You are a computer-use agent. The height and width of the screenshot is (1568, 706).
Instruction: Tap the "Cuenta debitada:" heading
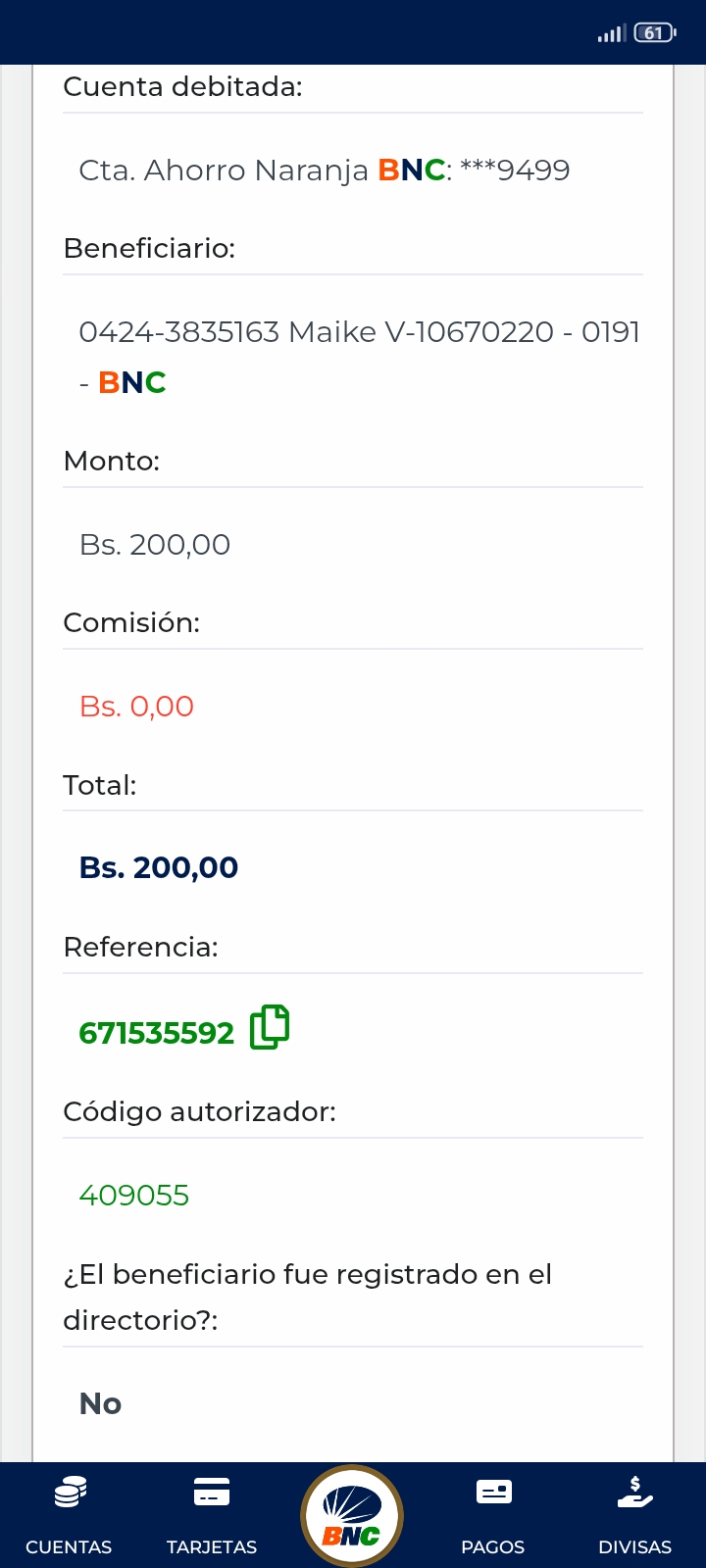(182, 87)
